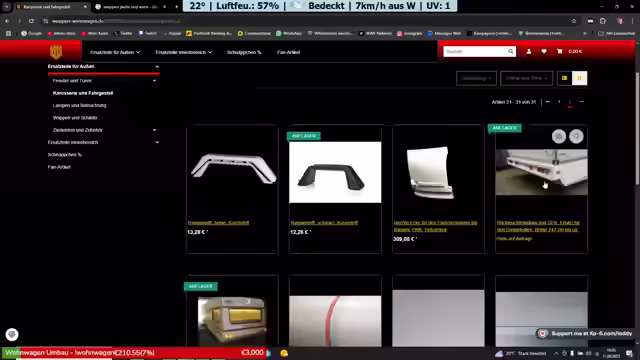Open the browser tab search dropdown arrow
Image resolution: width=640 pixels, height=360 pixels.
[x=7, y=7]
